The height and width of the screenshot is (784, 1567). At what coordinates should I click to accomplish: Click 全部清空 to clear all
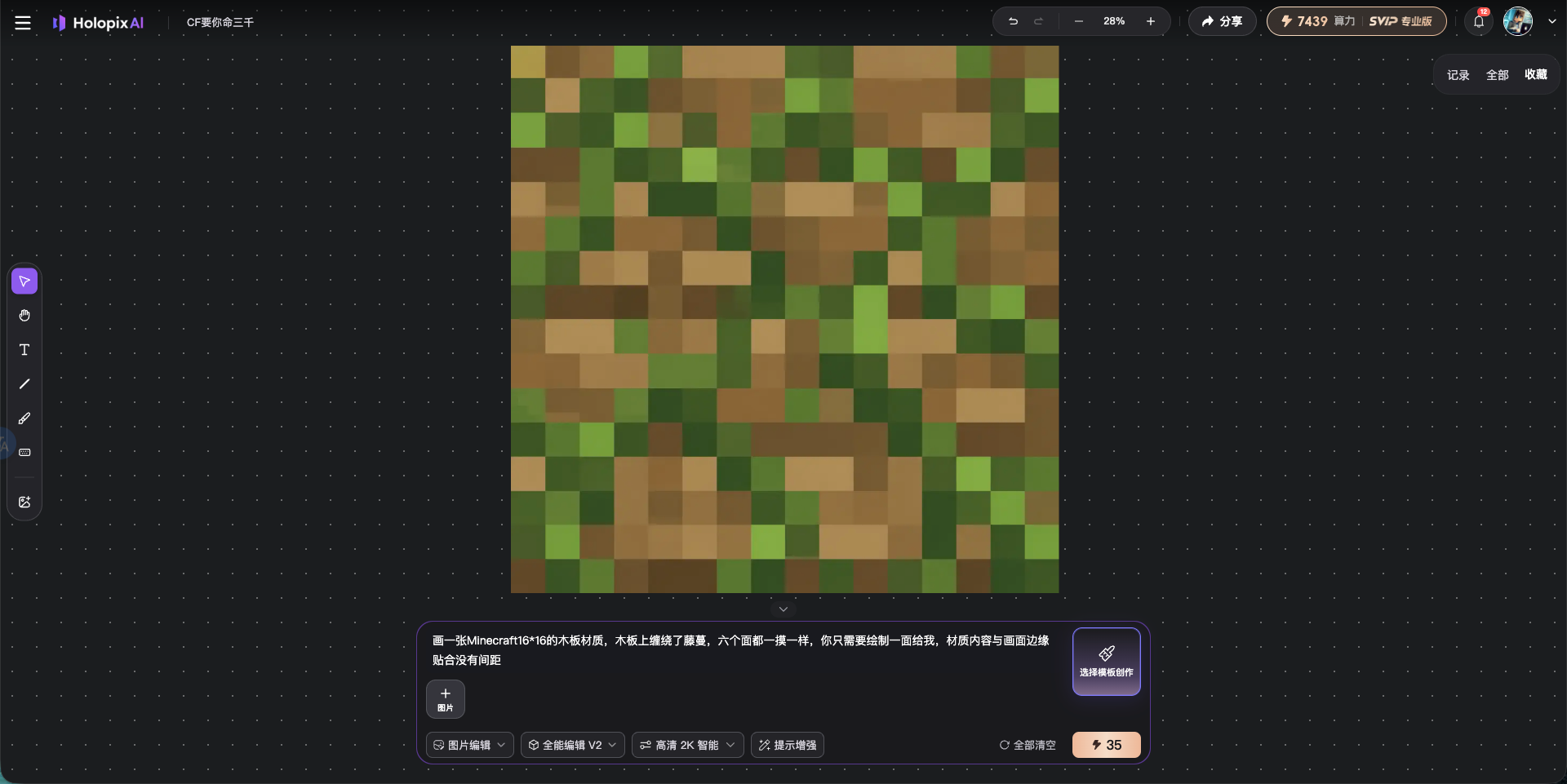pyautogui.click(x=1028, y=745)
